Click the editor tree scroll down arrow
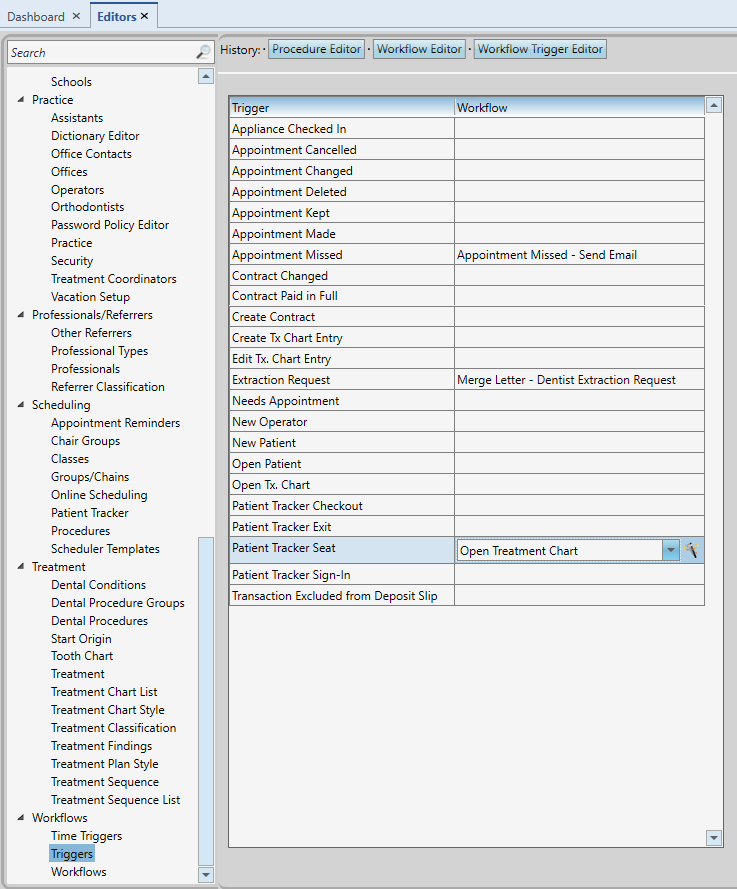The height and width of the screenshot is (889, 737). 206,874
